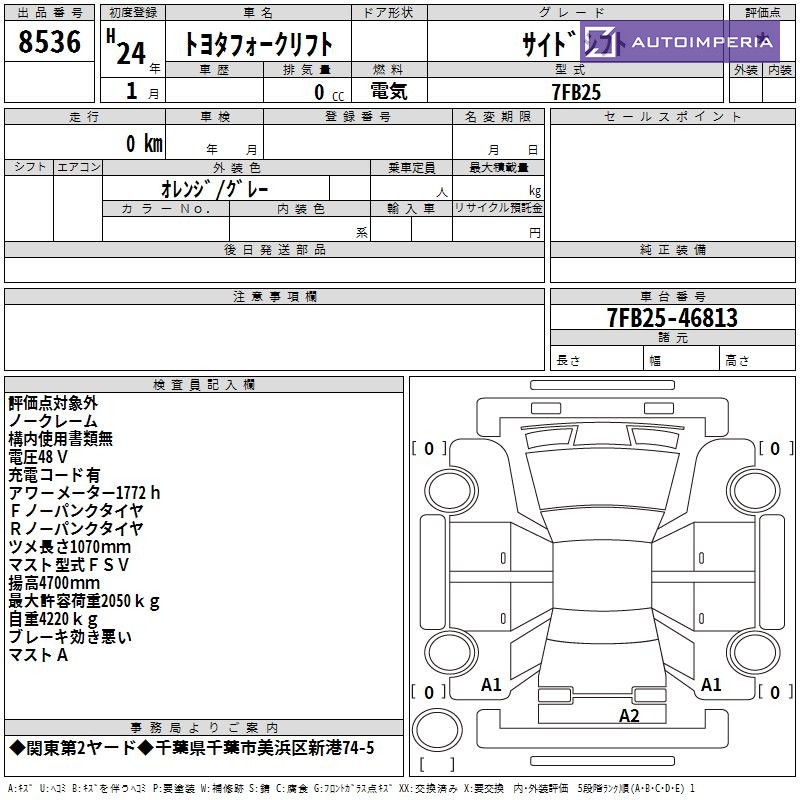The height and width of the screenshot is (800, 800).
Task: Click the "幅" dimension label
Action: coord(655,361)
